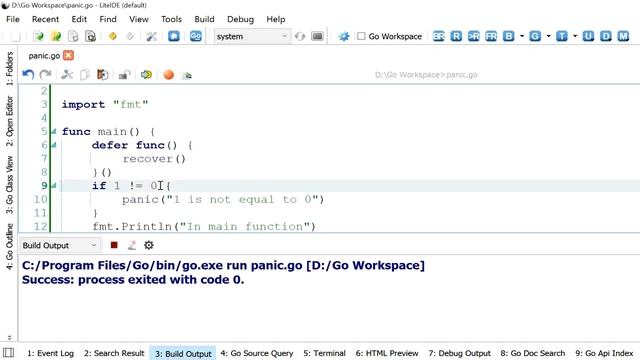Click the blue Go document icon
The height and width of the screenshot is (360, 640).
tap(196, 36)
